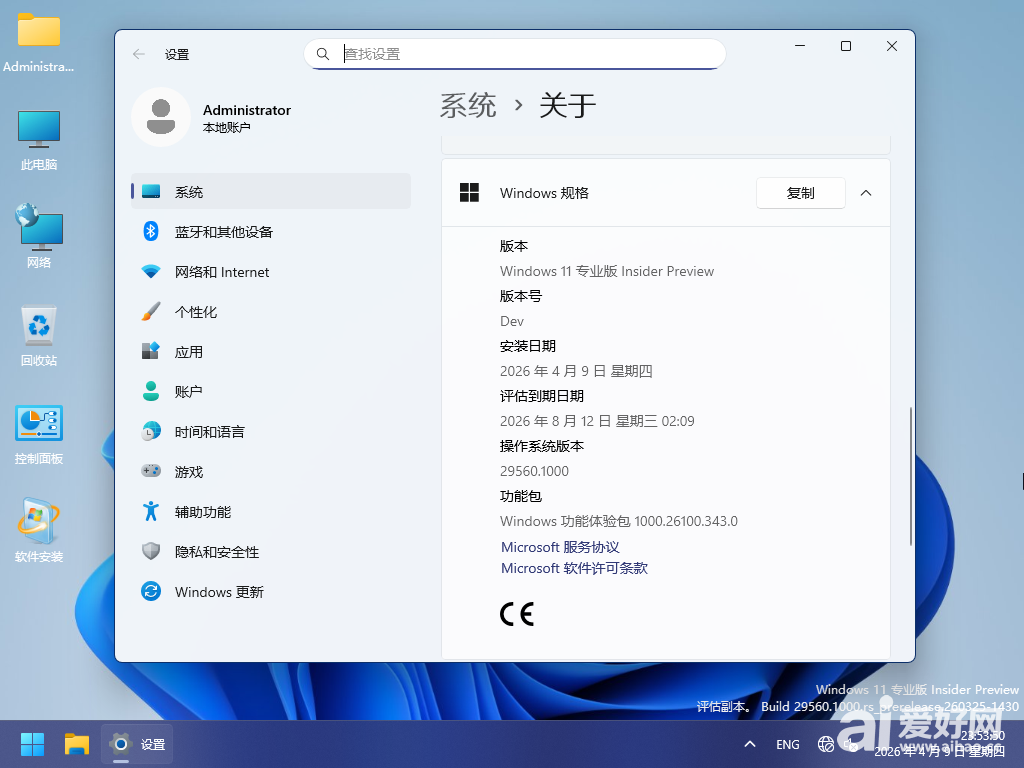Image resolution: width=1024 pixels, height=768 pixels.
Task: Click 'Windows 功能体验包 1000.26100.343.0' value
Action: (x=619, y=521)
